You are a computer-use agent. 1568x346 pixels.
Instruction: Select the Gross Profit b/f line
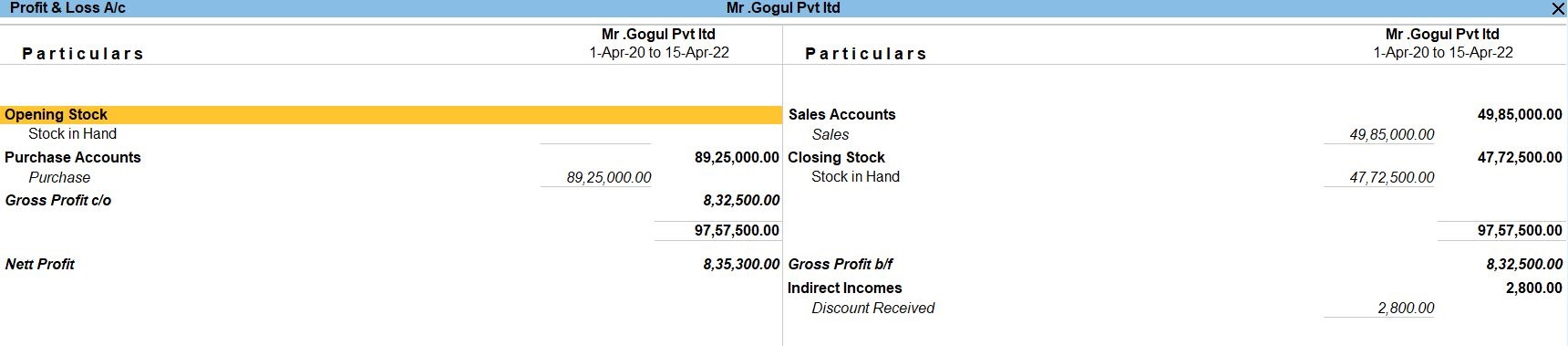click(840, 264)
